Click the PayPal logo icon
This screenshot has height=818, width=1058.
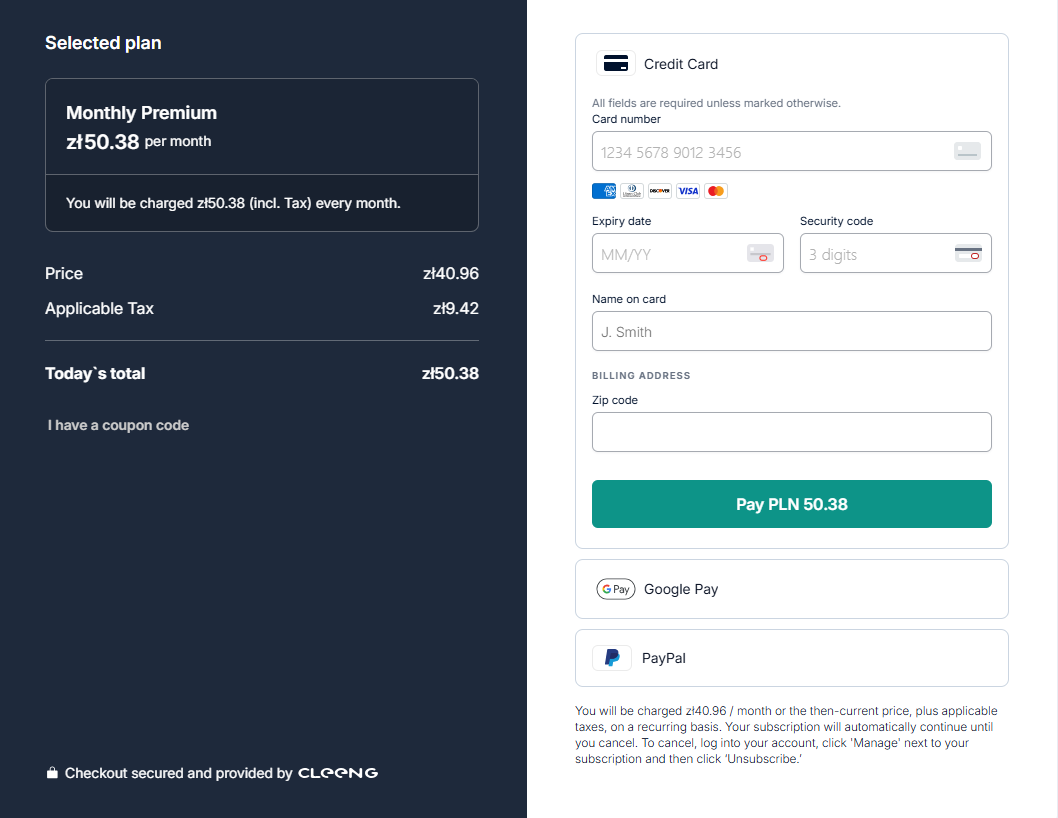(612, 658)
